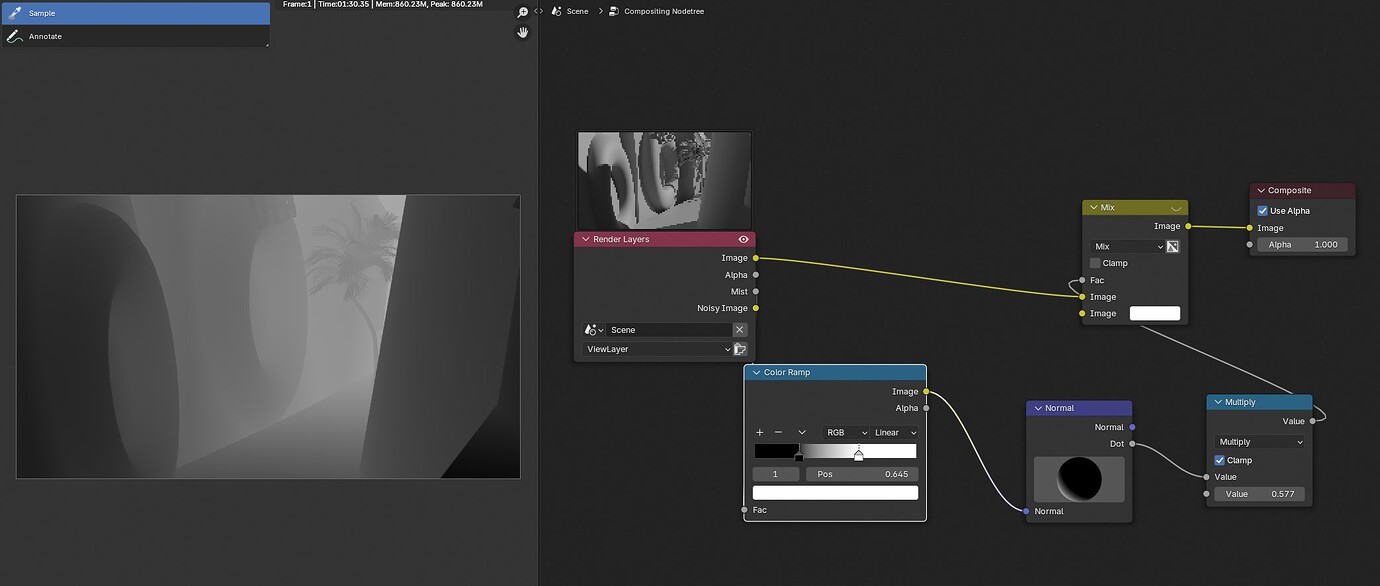Collapse the Color Ramp node
This screenshot has height=586, width=1380.
(756, 373)
